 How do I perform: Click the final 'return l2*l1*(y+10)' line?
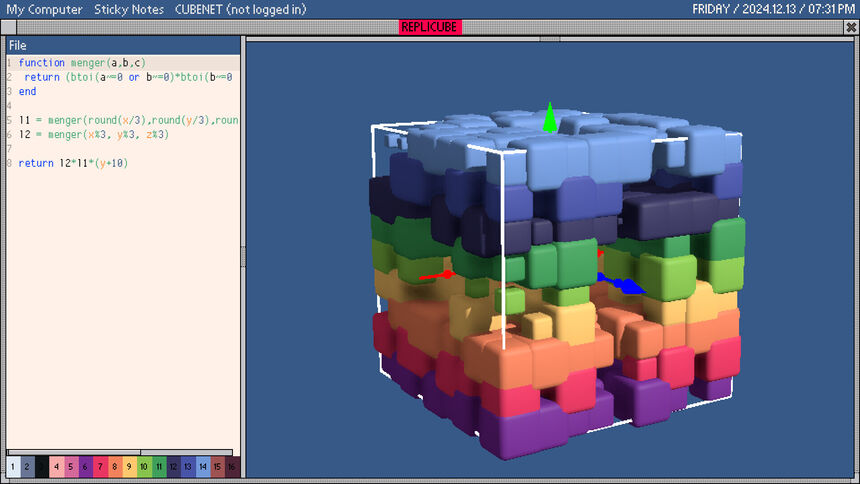tap(72, 163)
